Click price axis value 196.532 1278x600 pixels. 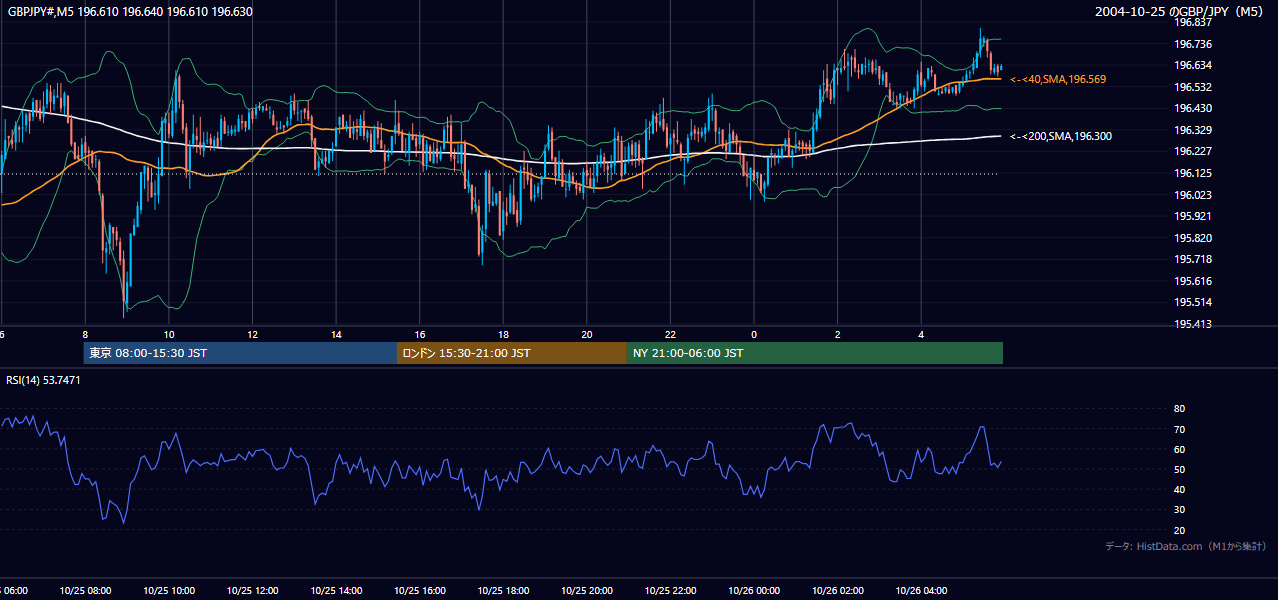click(x=1193, y=87)
